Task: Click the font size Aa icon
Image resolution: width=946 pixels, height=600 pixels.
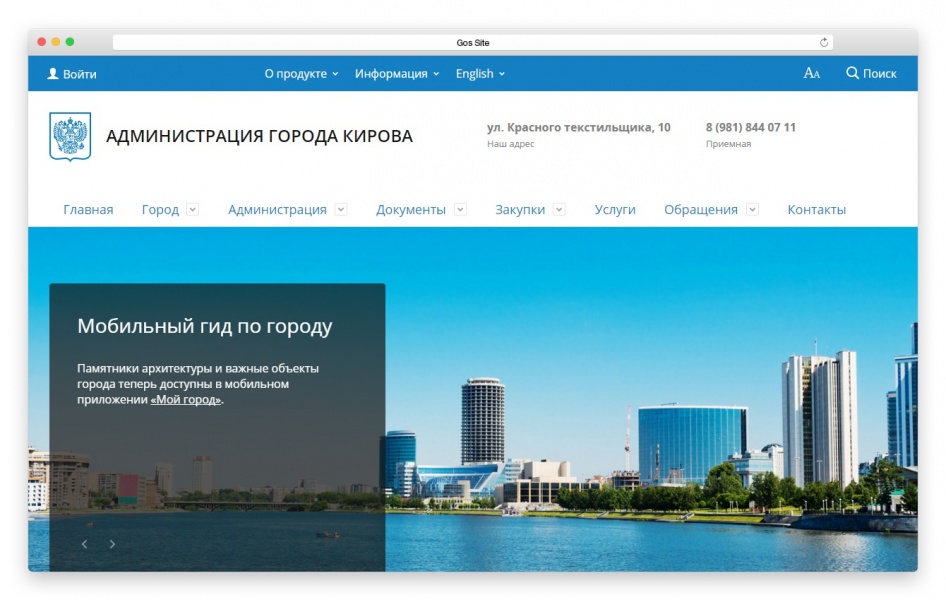Action: [811, 74]
